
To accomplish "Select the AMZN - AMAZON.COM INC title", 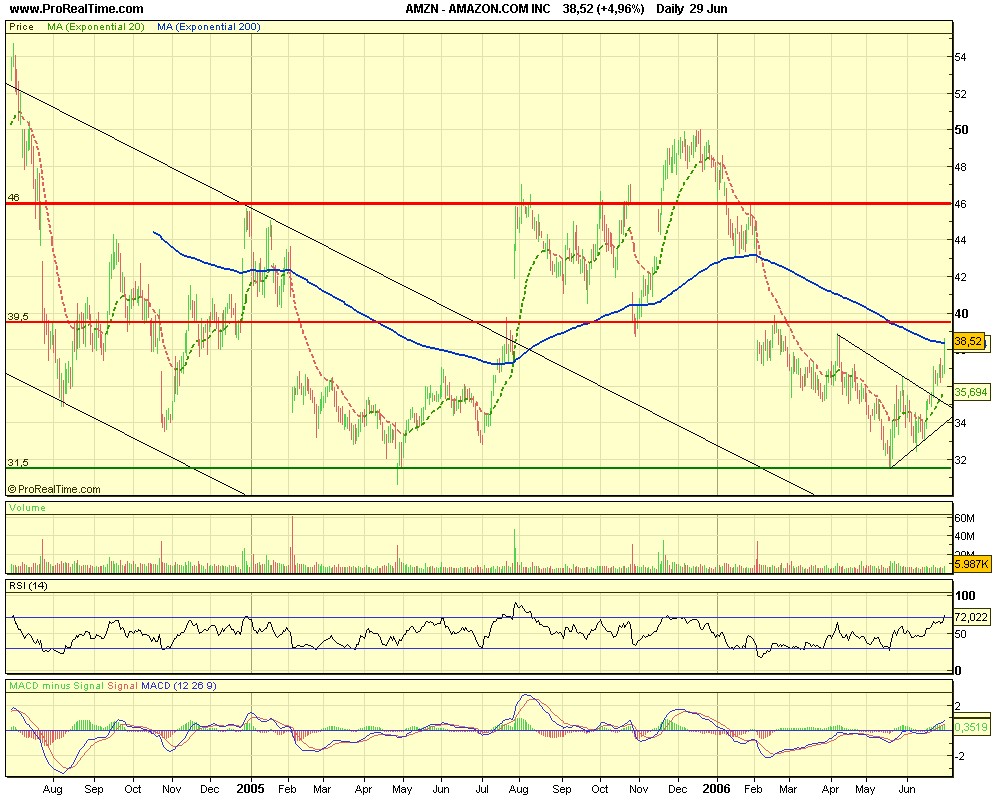I will (x=478, y=9).
